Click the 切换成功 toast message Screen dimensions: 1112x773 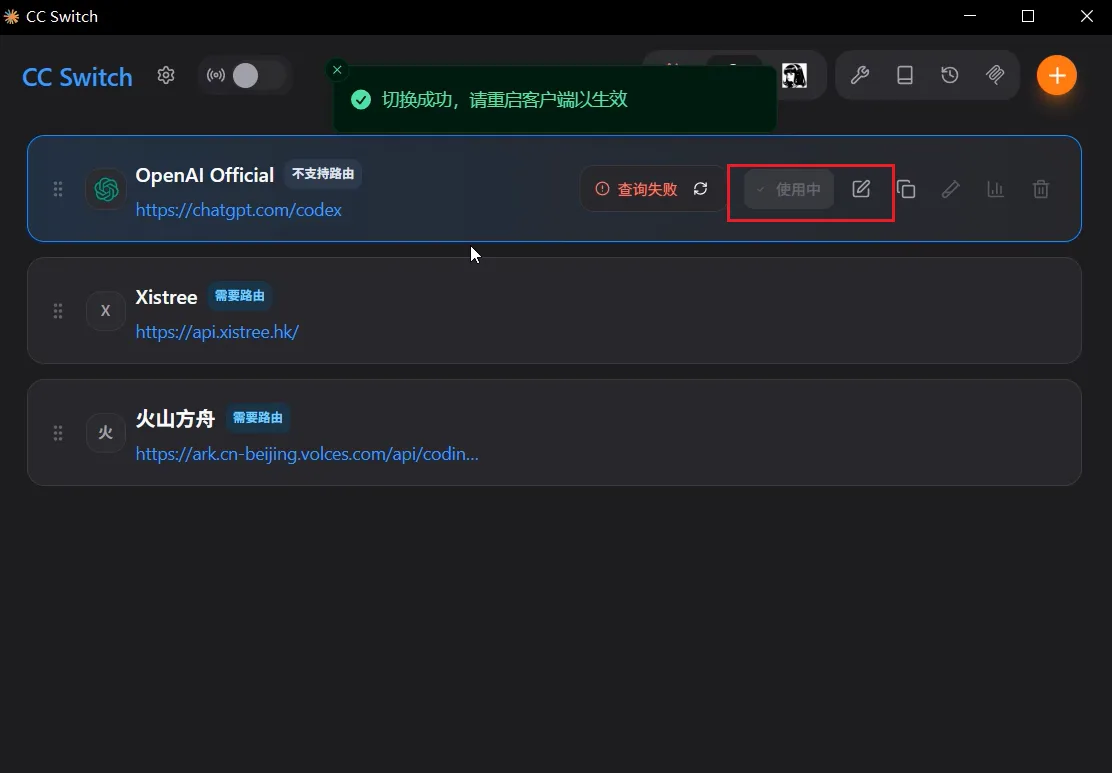(x=505, y=99)
